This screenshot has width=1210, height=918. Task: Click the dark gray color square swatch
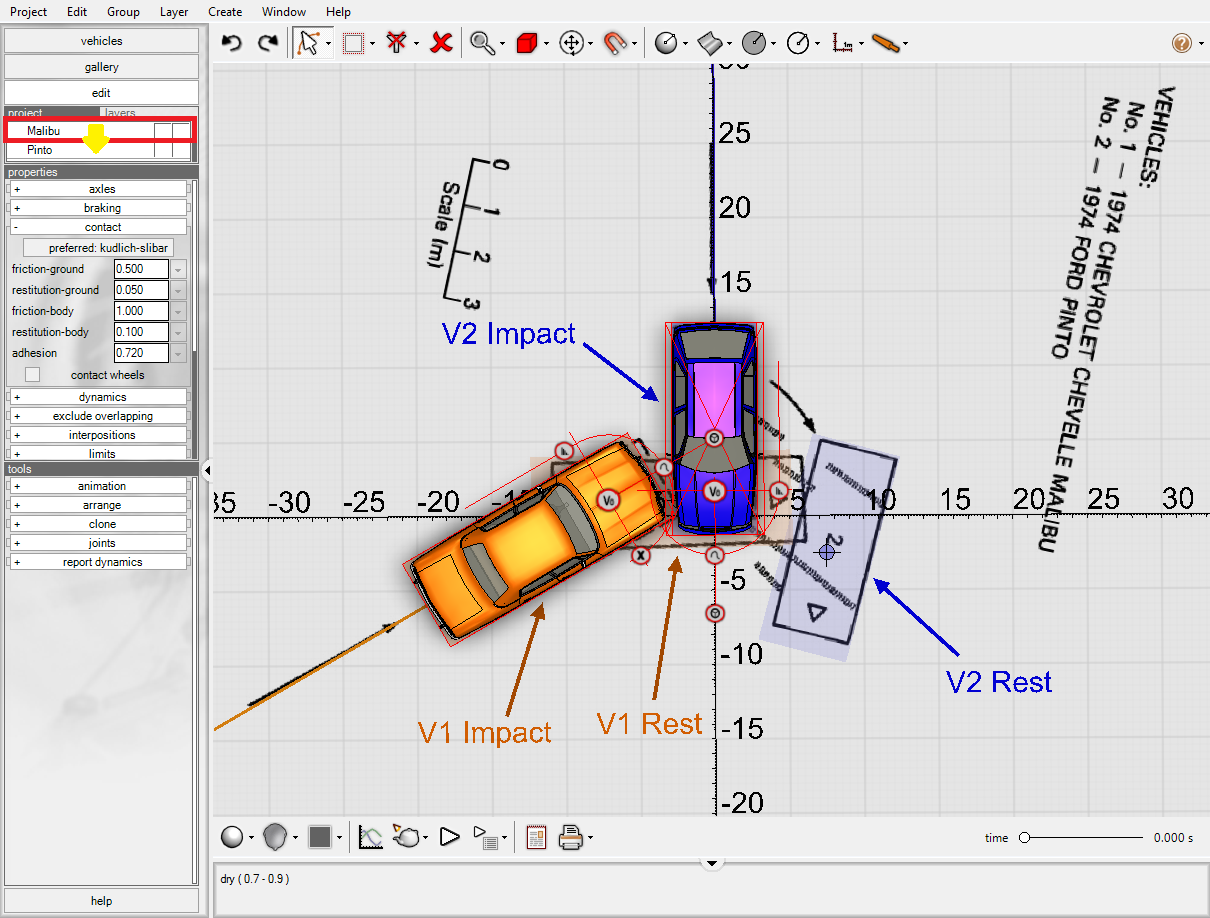coord(320,837)
